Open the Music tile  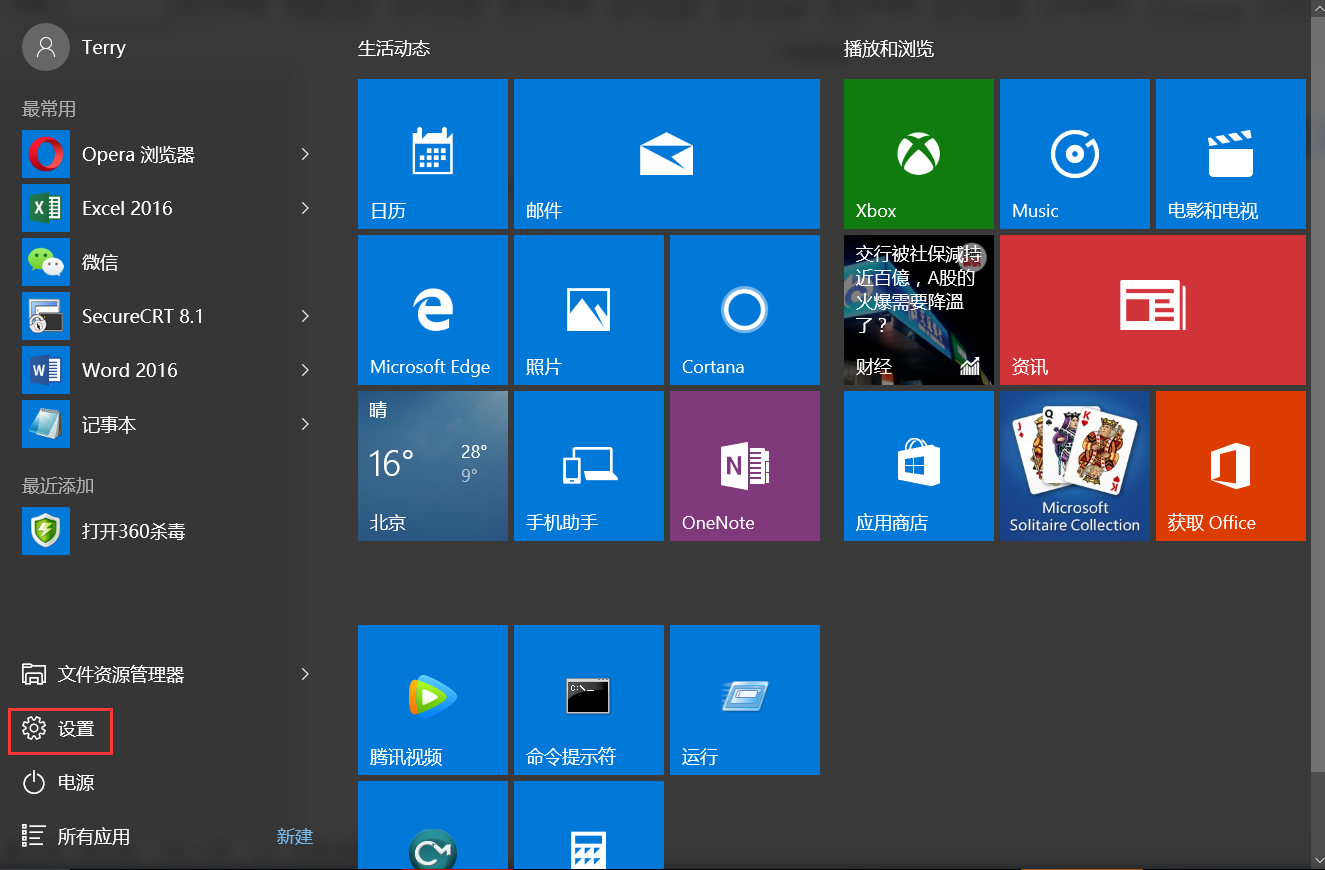click(x=1074, y=154)
